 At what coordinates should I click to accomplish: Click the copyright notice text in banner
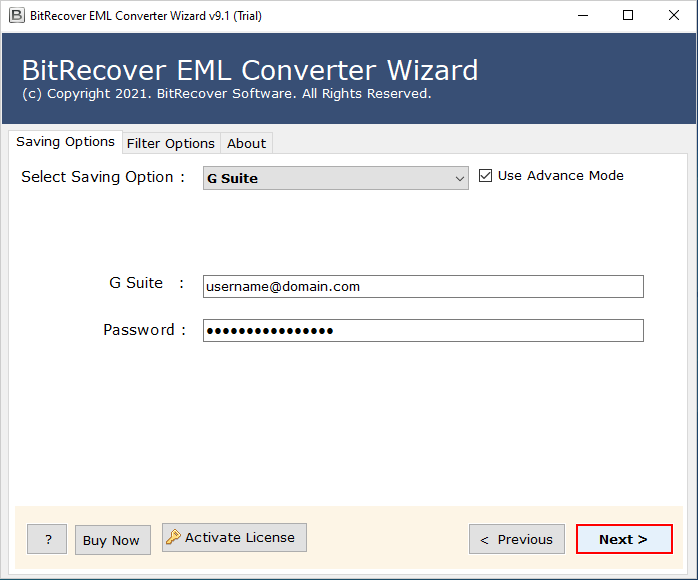(x=226, y=94)
